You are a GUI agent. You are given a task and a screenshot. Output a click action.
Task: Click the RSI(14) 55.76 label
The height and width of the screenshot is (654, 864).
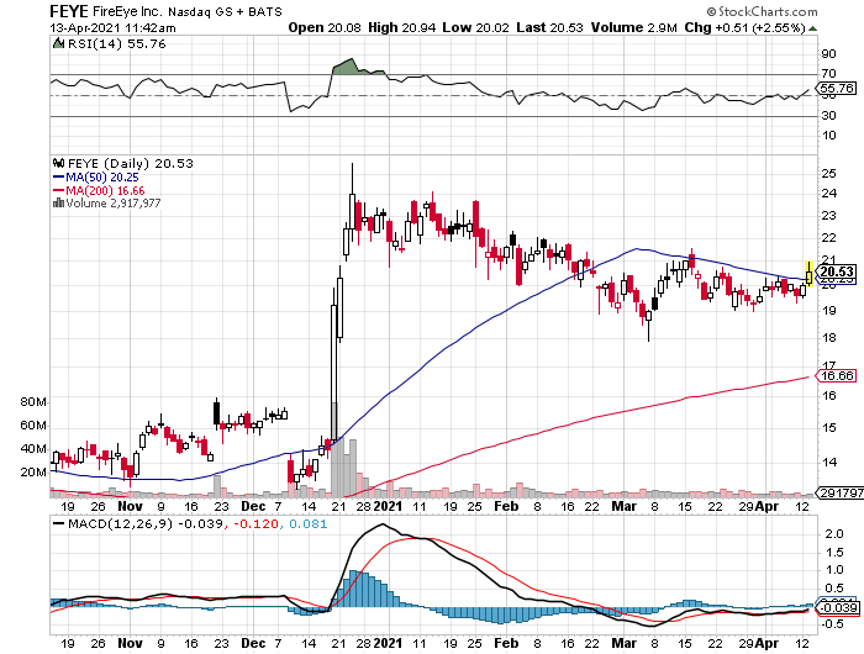[116, 44]
